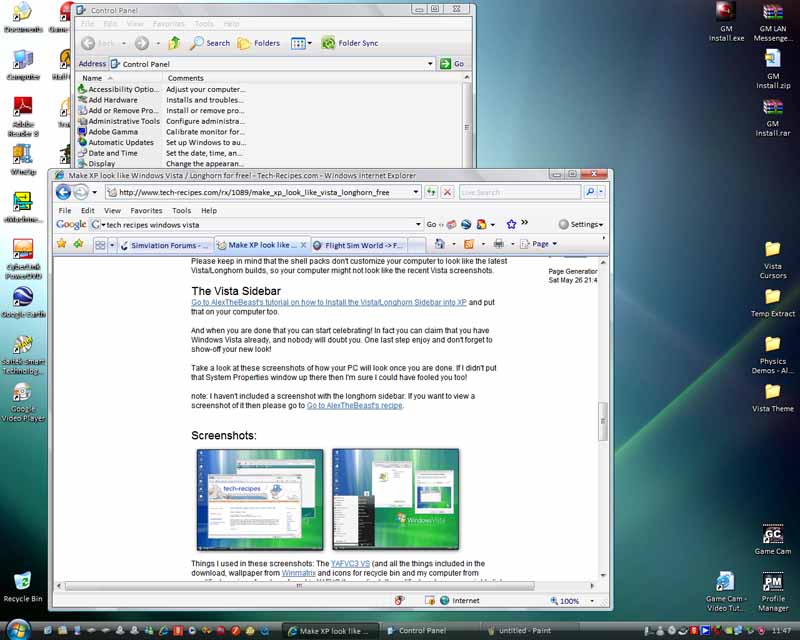The image size is (800, 640).
Task: Click the Live Search input box
Action: point(520,192)
